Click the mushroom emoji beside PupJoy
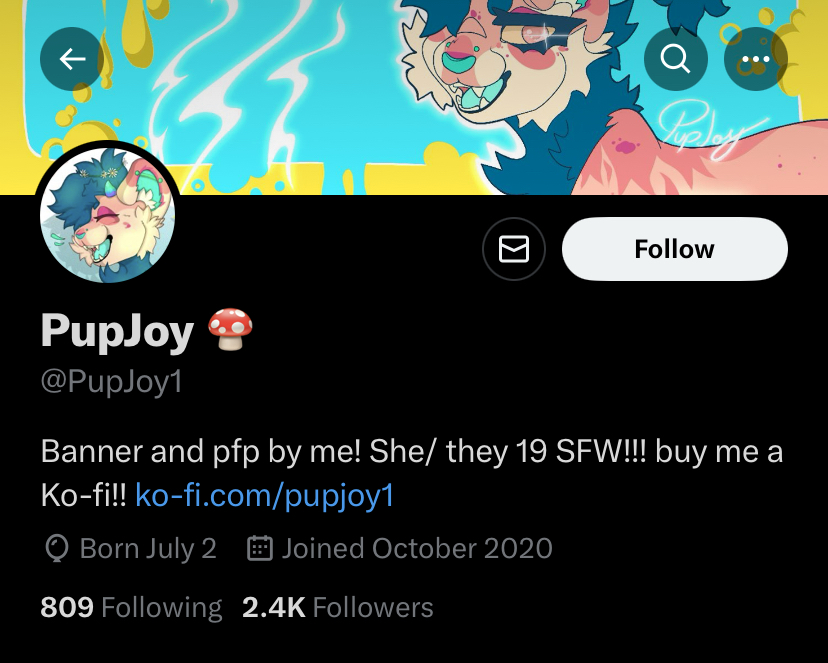 pos(230,329)
